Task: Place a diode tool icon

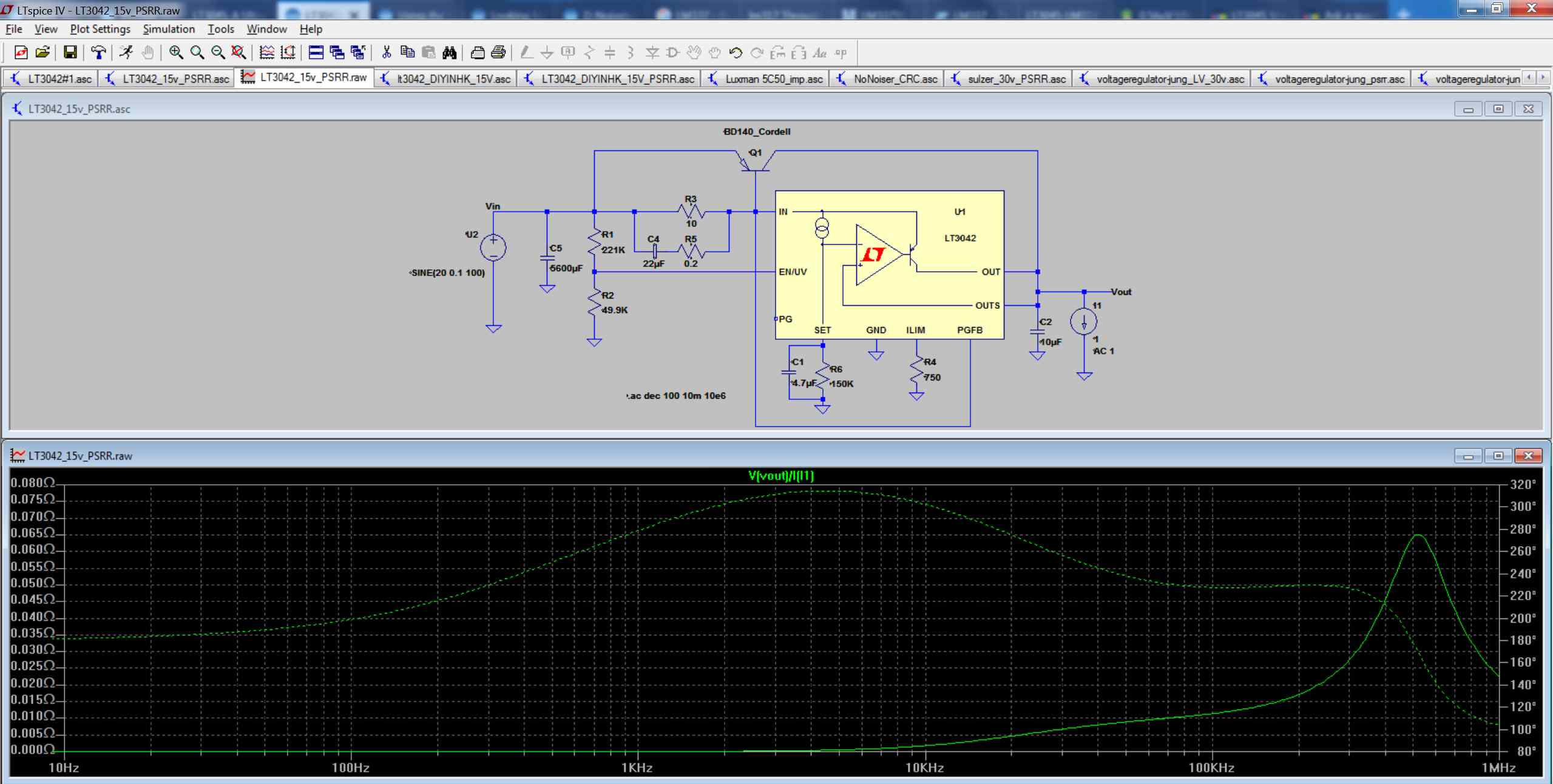Action: click(652, 53)
